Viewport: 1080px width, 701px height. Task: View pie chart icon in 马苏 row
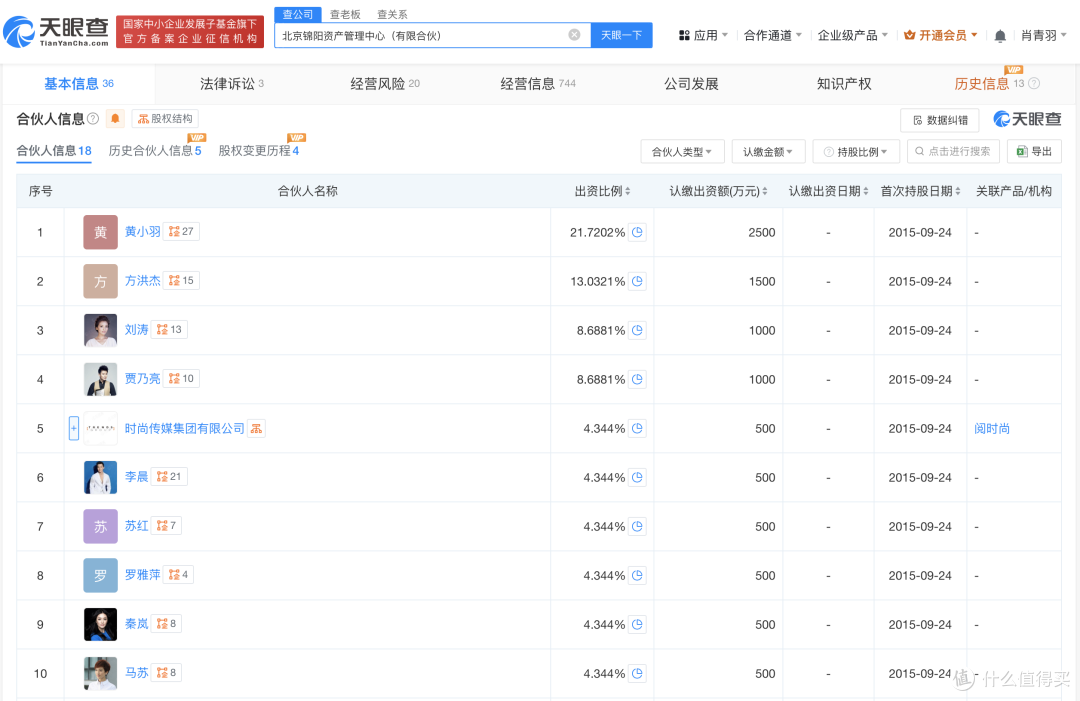(637, 673)
